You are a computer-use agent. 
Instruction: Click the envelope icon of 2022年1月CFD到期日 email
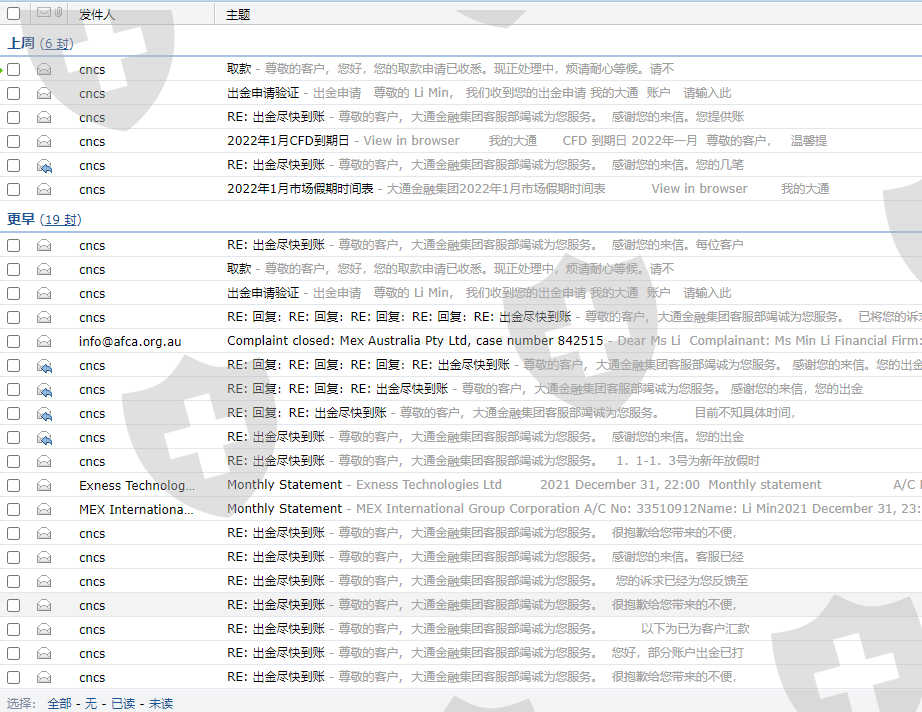(x=44, y=142)
